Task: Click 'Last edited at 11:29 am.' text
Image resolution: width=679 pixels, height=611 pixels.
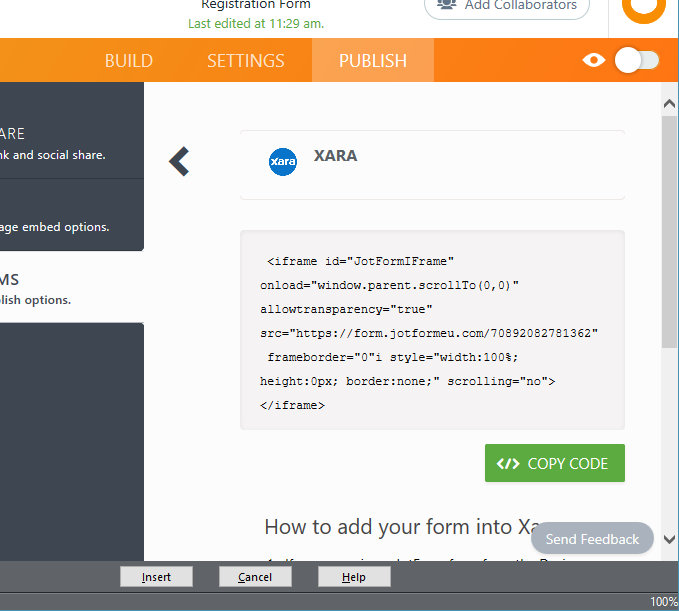Action: 256,23
